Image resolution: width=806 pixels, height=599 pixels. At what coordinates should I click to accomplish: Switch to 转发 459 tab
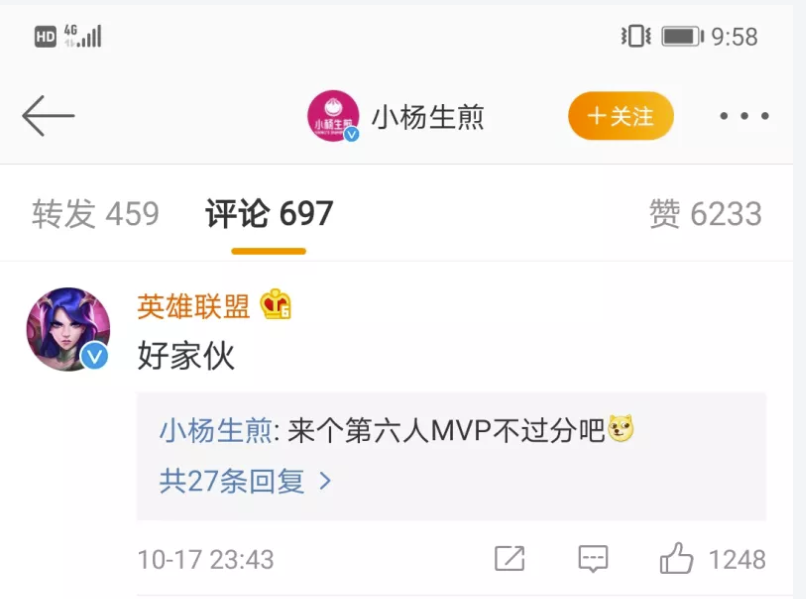96,213
